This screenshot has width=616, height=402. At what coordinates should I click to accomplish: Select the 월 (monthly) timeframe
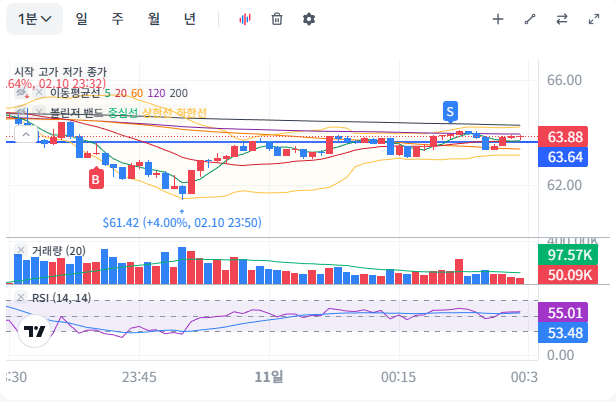[153, 19]
